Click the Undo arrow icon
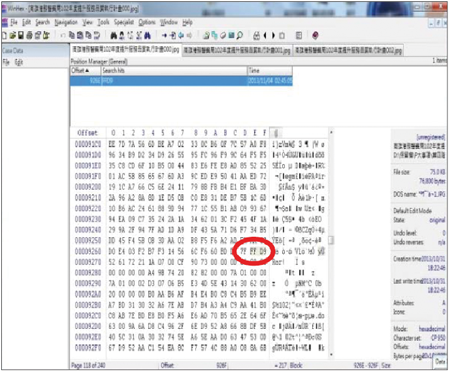The height and width of the screenshot is (372, 450). (62, 35)
